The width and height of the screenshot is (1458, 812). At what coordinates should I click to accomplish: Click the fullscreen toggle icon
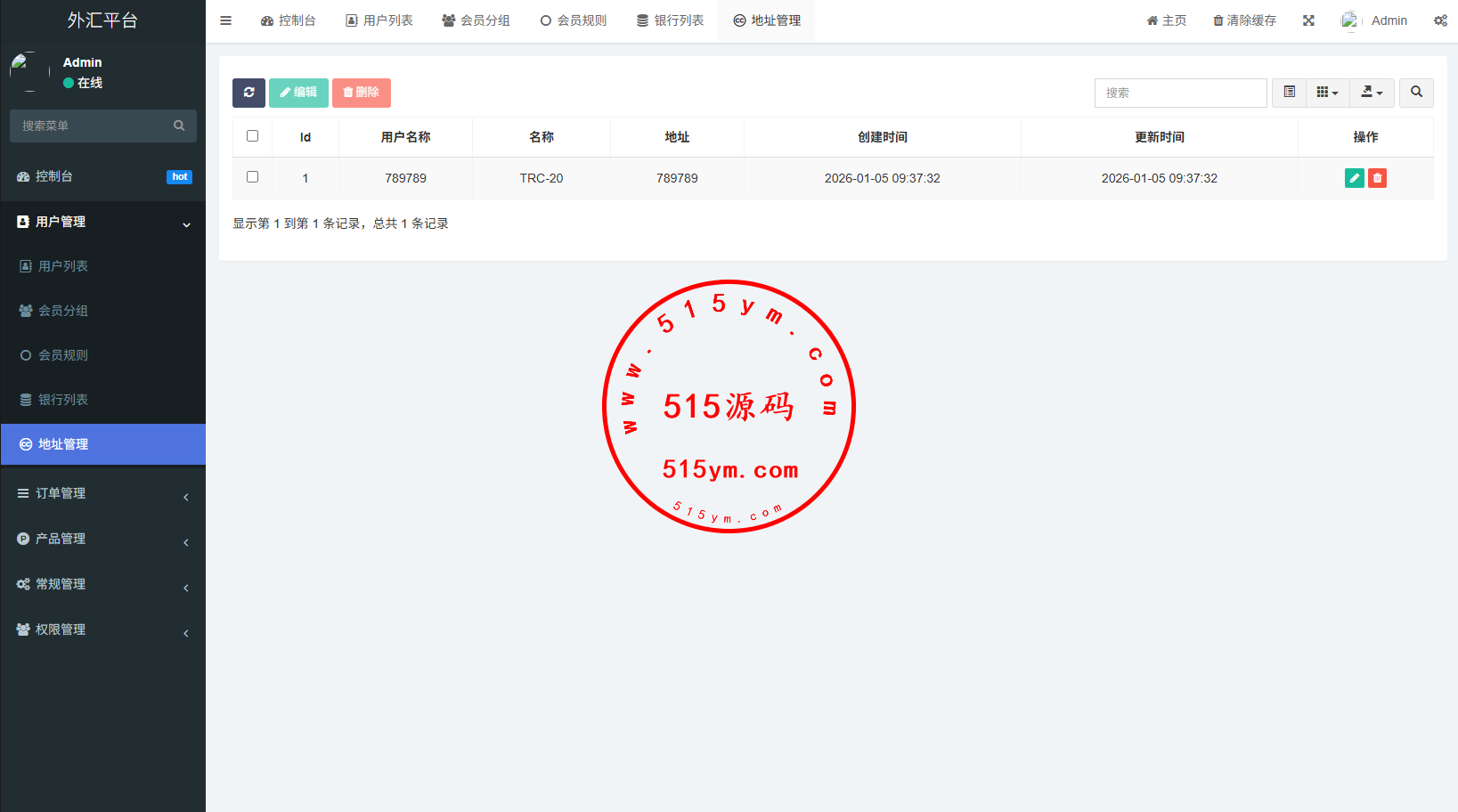pos(1308,20)
